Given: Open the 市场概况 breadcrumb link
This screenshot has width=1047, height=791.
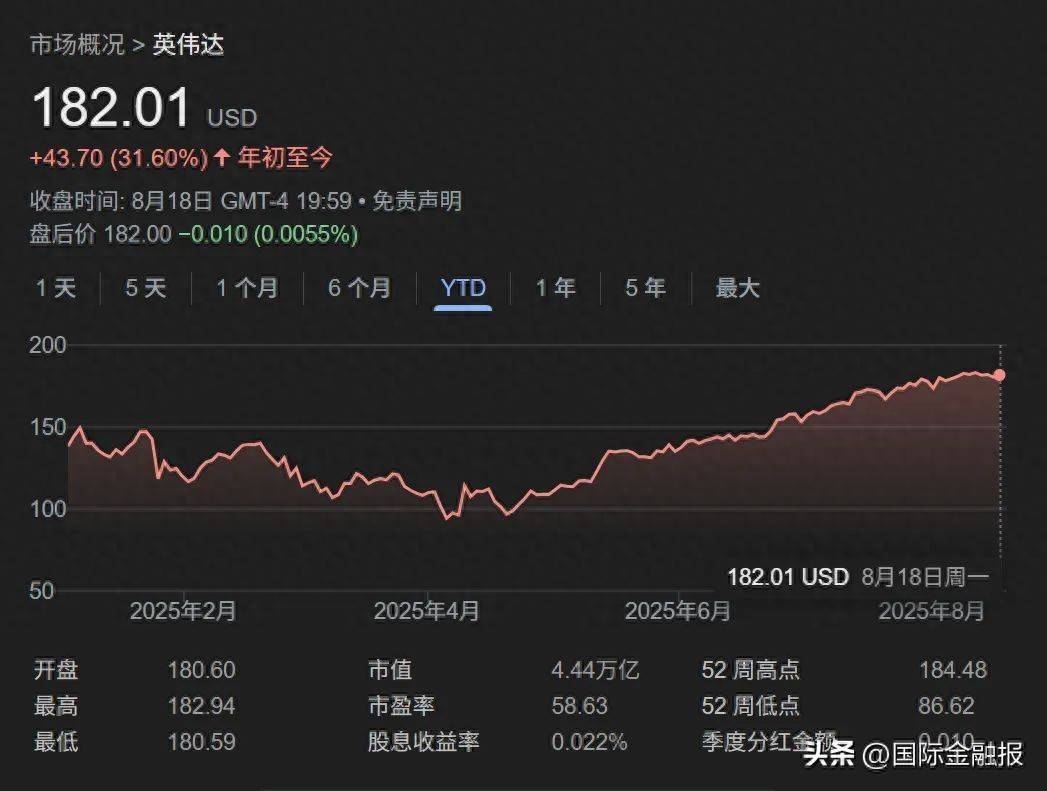Looking at the screenshot, I should [x=77, y=45].
